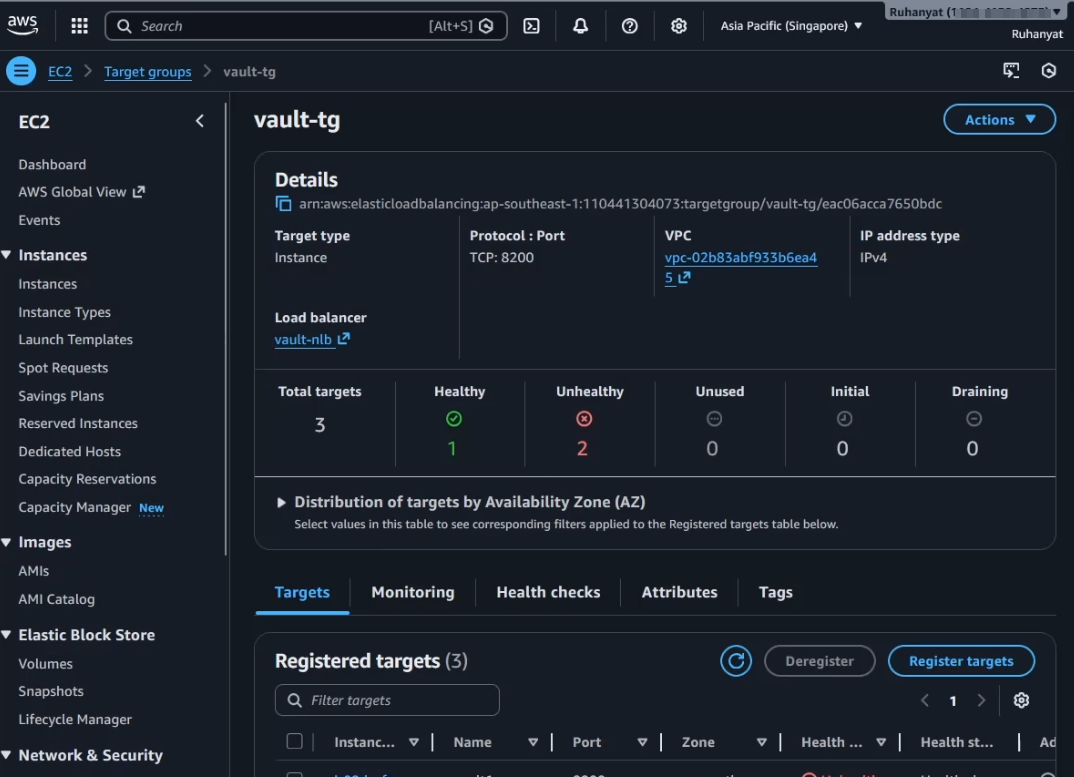Open the Monitoring tab
Image resolution: width=1074 pixels, height=777 pixels.
point(412,592)
